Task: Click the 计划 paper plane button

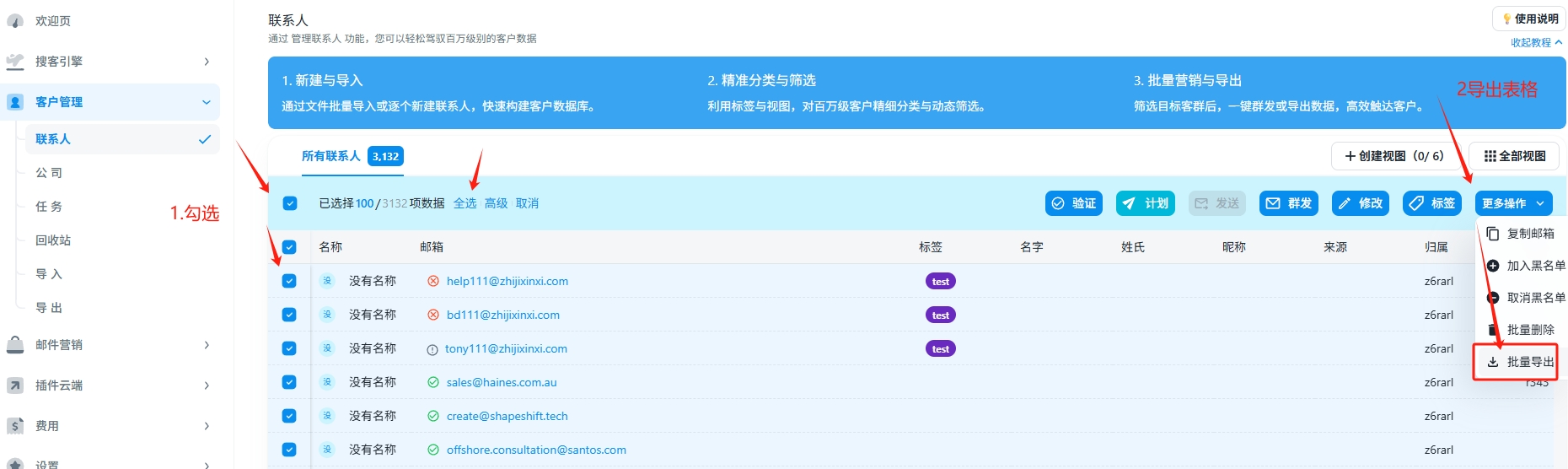Action: (1129, 203)
